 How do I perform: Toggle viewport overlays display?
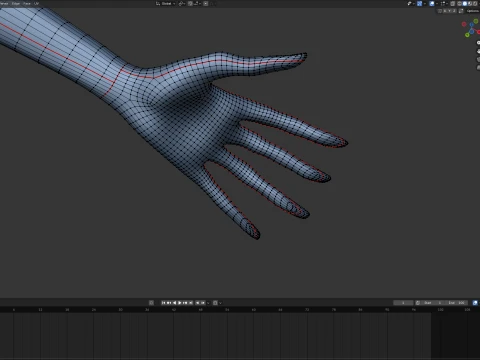(432, 4)
